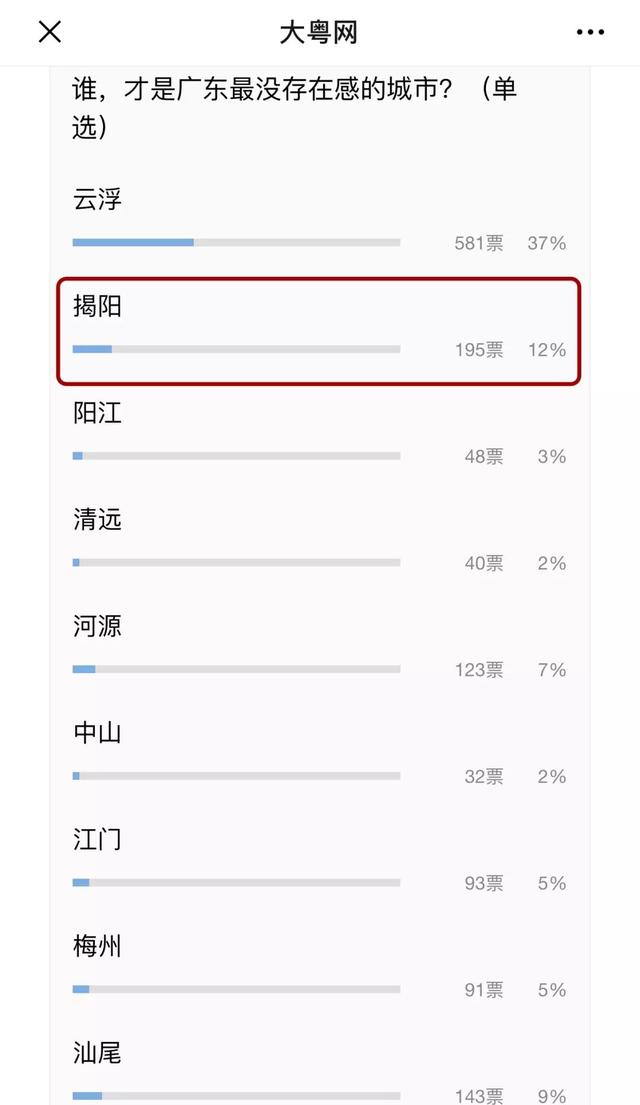The height and width of the screenshot is (1105, 640).
Task: Tap the 汕尾 progress bar
Action: (235, 1097)
